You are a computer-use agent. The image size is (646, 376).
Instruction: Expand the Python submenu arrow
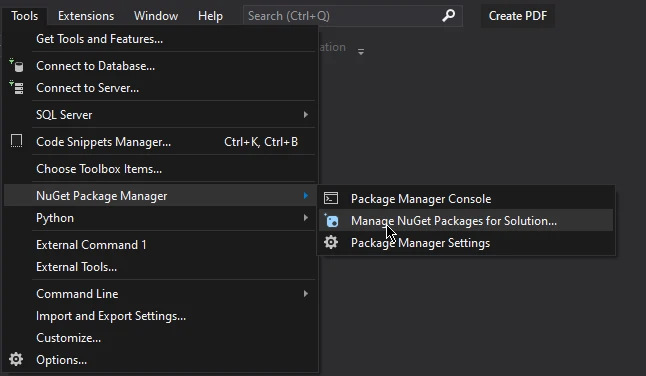(306, 217)
